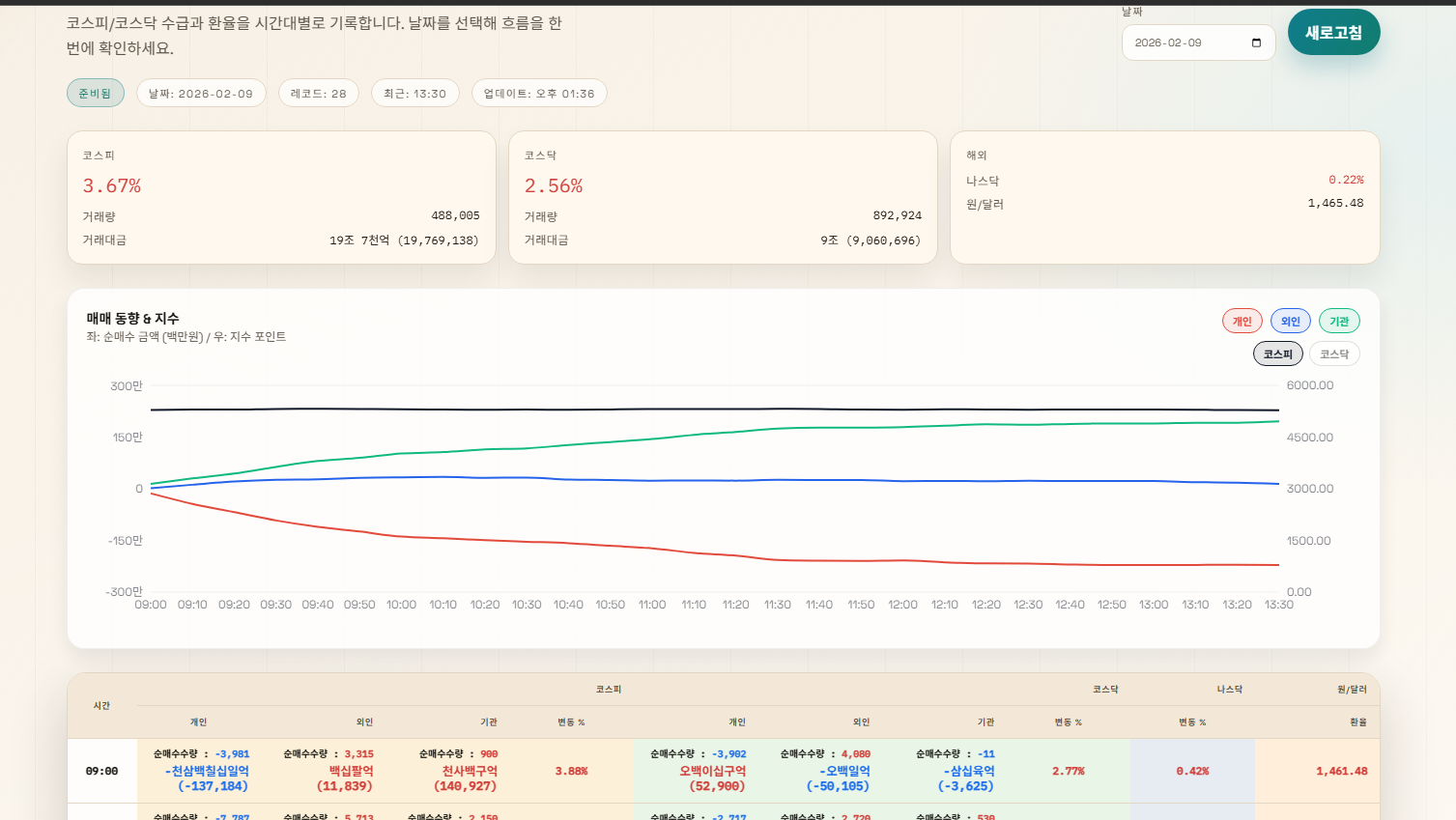Click '-천삼백칠십일억' in the 09:00 row
This screenshot has height=820, width=1456.
coord(207,771)
